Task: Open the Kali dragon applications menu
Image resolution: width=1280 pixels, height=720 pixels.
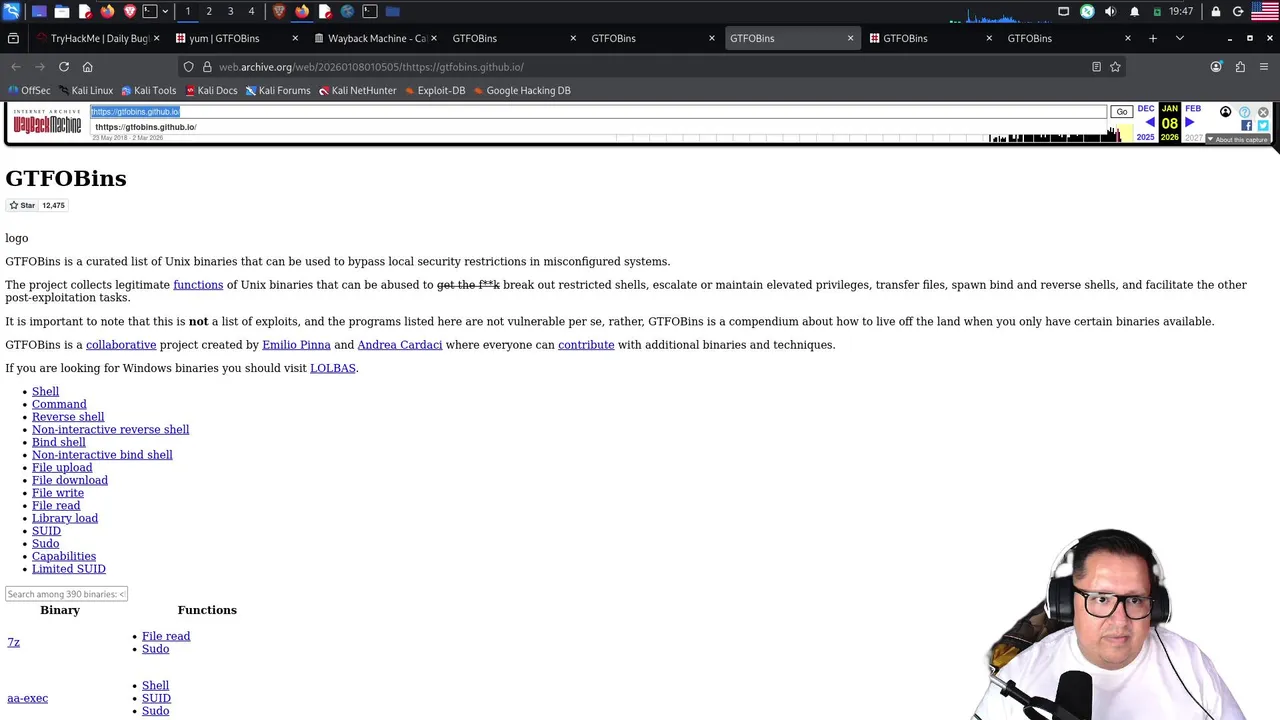Action: coord(11,11)
